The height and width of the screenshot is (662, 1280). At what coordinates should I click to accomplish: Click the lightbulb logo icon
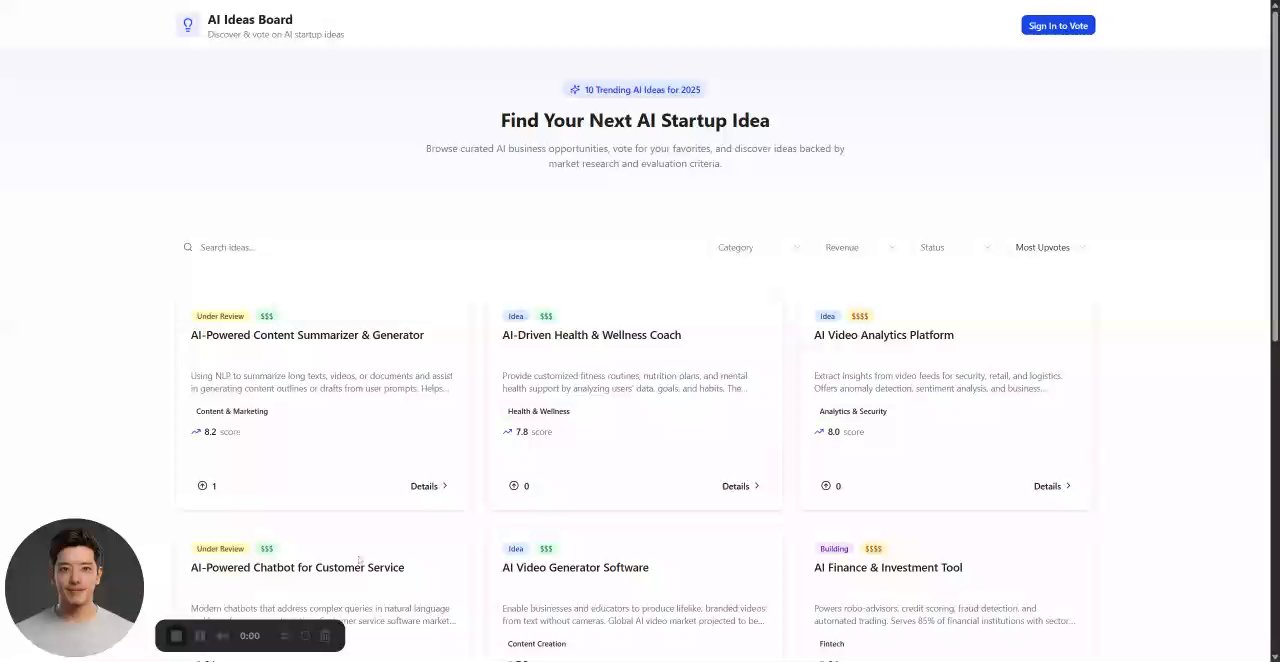[187, 25]
